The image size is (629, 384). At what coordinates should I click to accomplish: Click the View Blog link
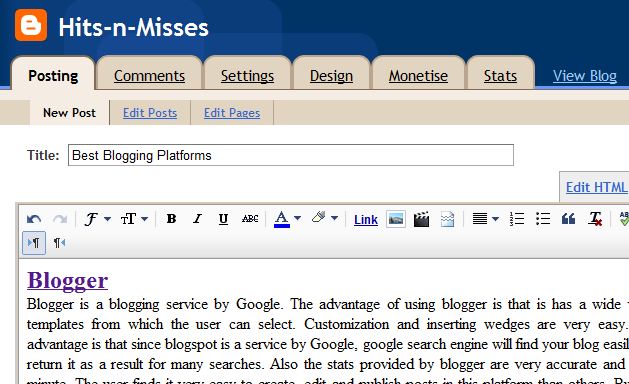pos(584,75)
